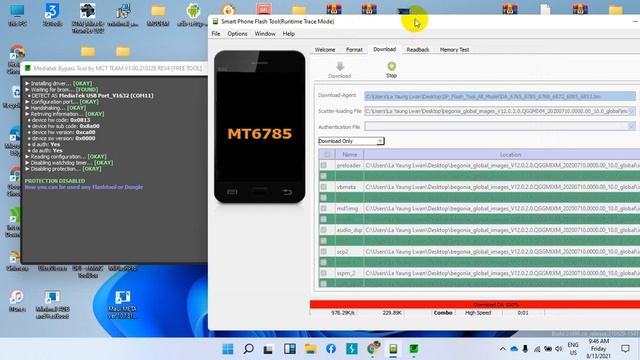Click the preloader location path cell
Image resolution: width=640 pixels, height=360 pixels.
[502, 165]
